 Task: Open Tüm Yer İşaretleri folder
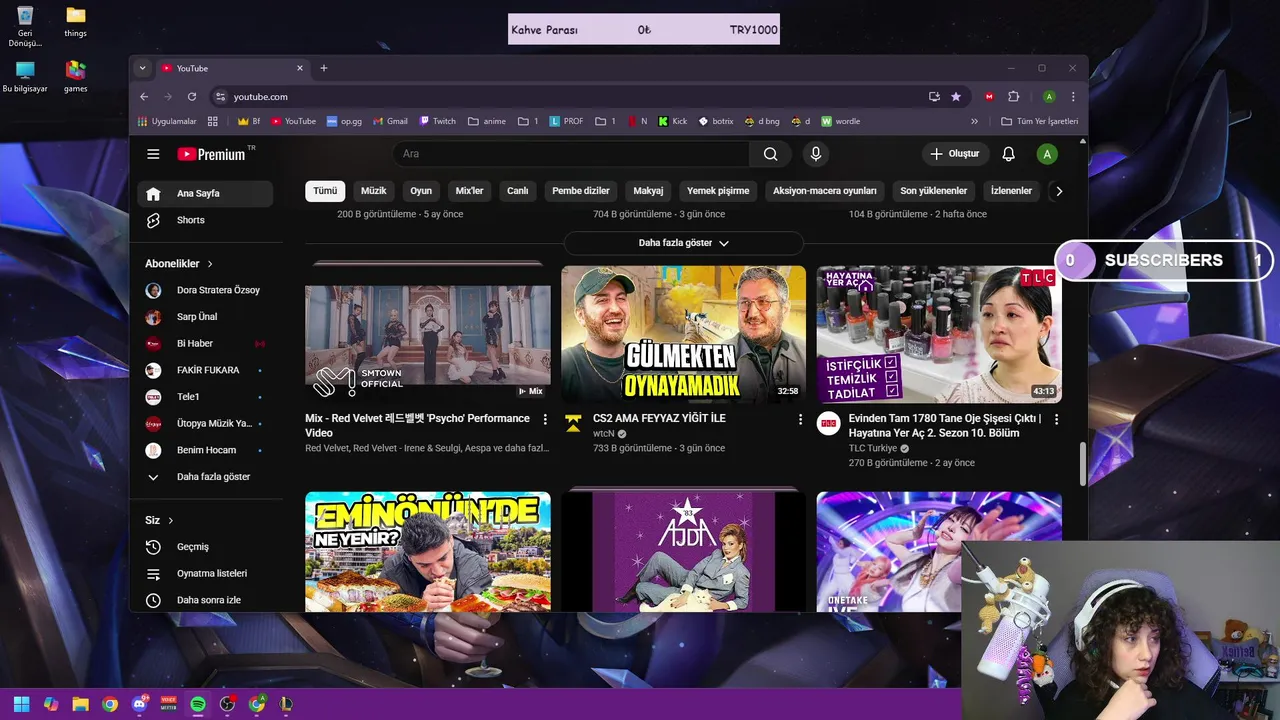1040,121
